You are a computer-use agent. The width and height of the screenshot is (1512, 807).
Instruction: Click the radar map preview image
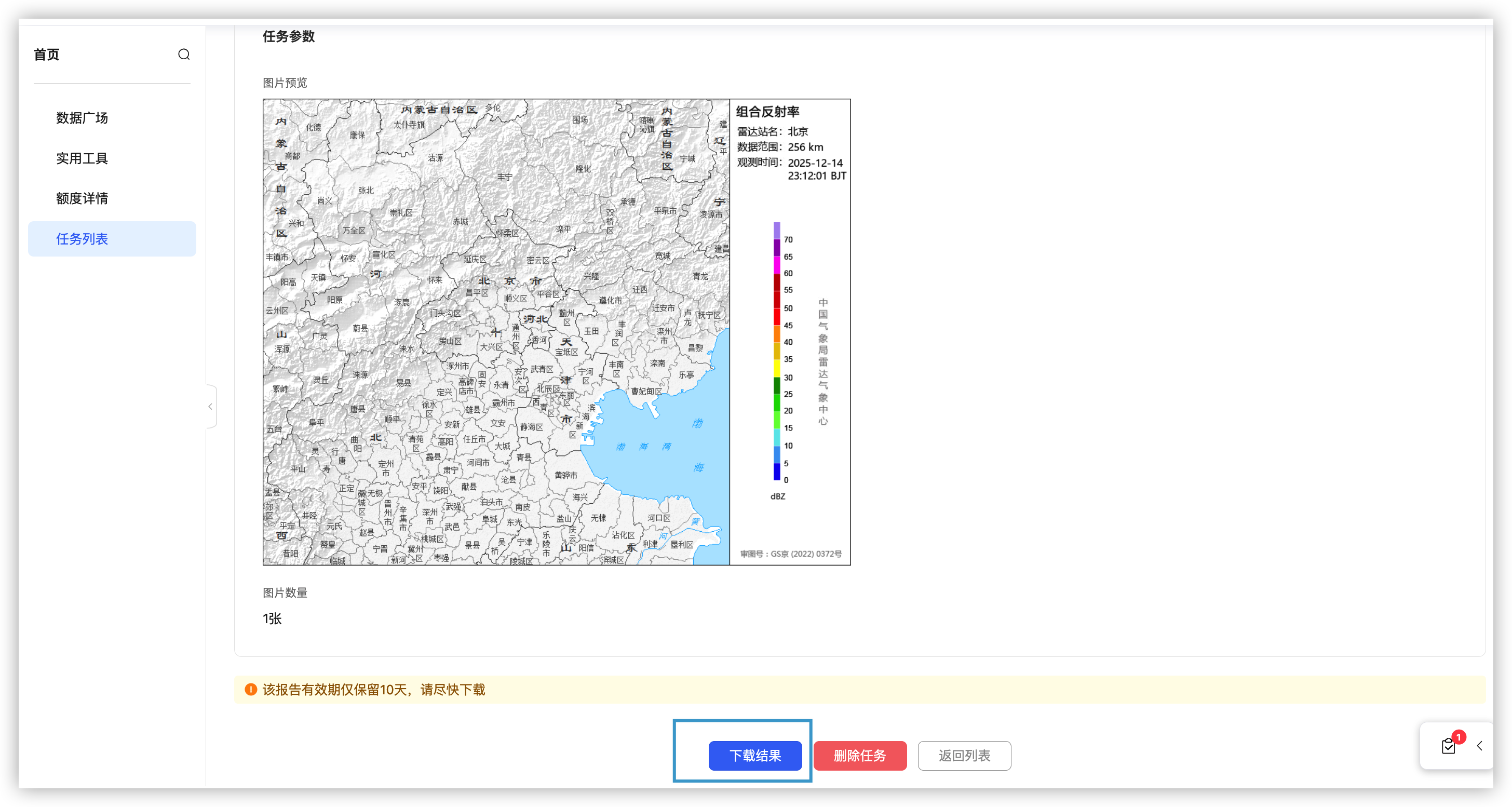click(496, 332)
